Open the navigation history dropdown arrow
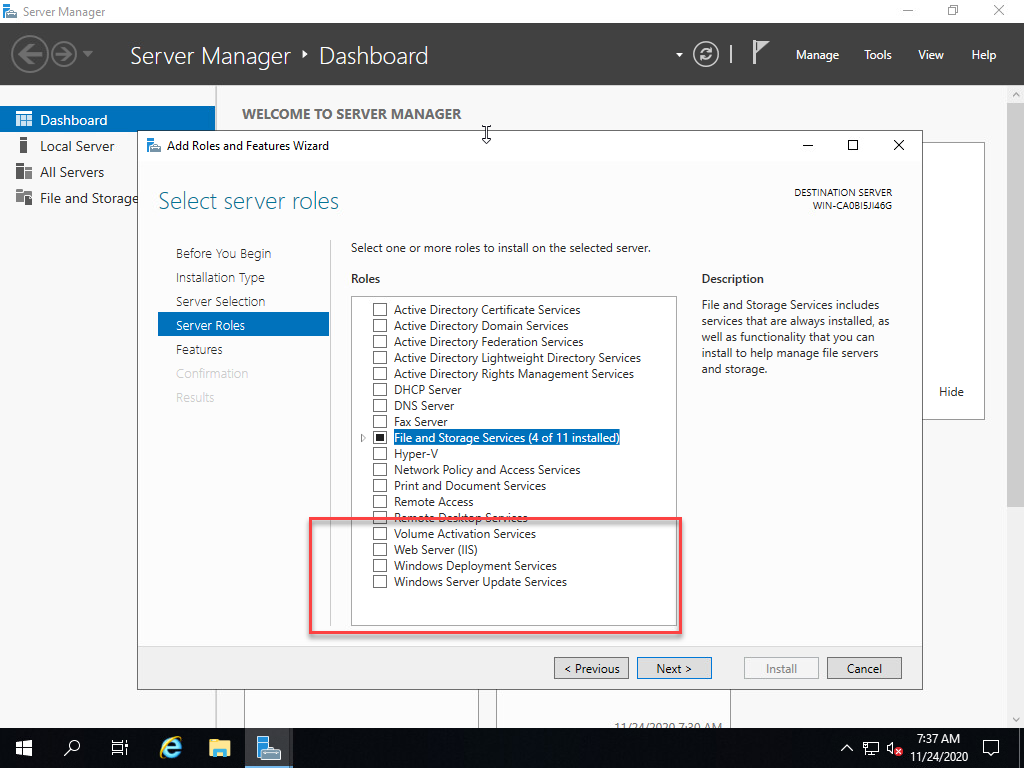This screenshot has height=768, width=1024. point(88,54)
